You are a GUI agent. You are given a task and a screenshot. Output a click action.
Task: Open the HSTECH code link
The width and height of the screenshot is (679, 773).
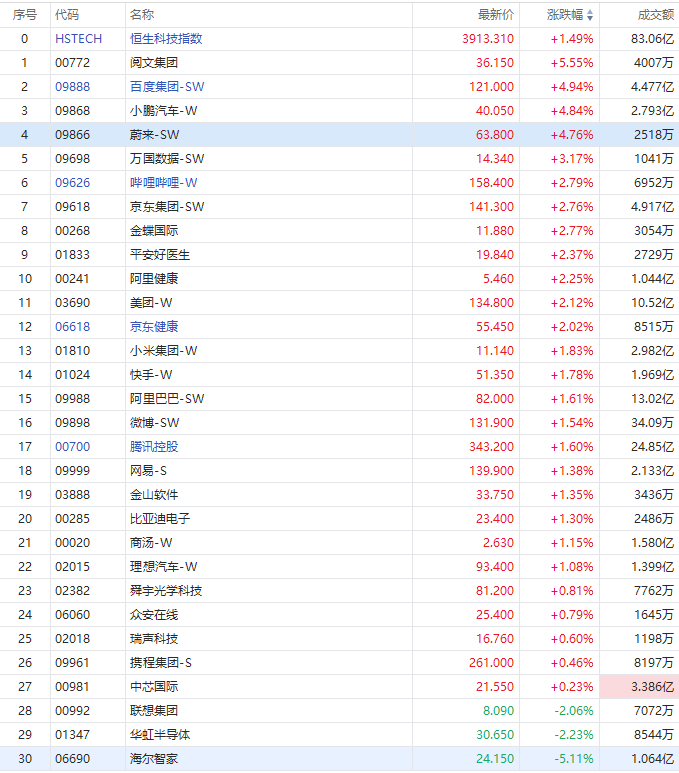pos(78,39)
